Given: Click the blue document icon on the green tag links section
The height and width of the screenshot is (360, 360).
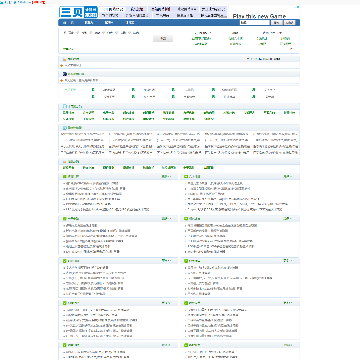Looking at the screenshot, I should (65, 106).
